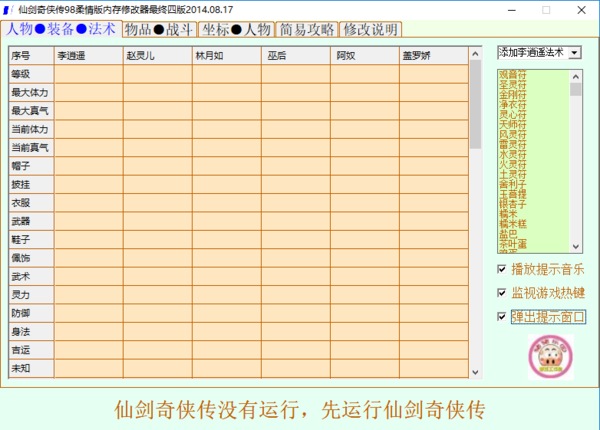Click 林月如's 武器 cell
Viewport: 600px width, 430px height.
227,221
